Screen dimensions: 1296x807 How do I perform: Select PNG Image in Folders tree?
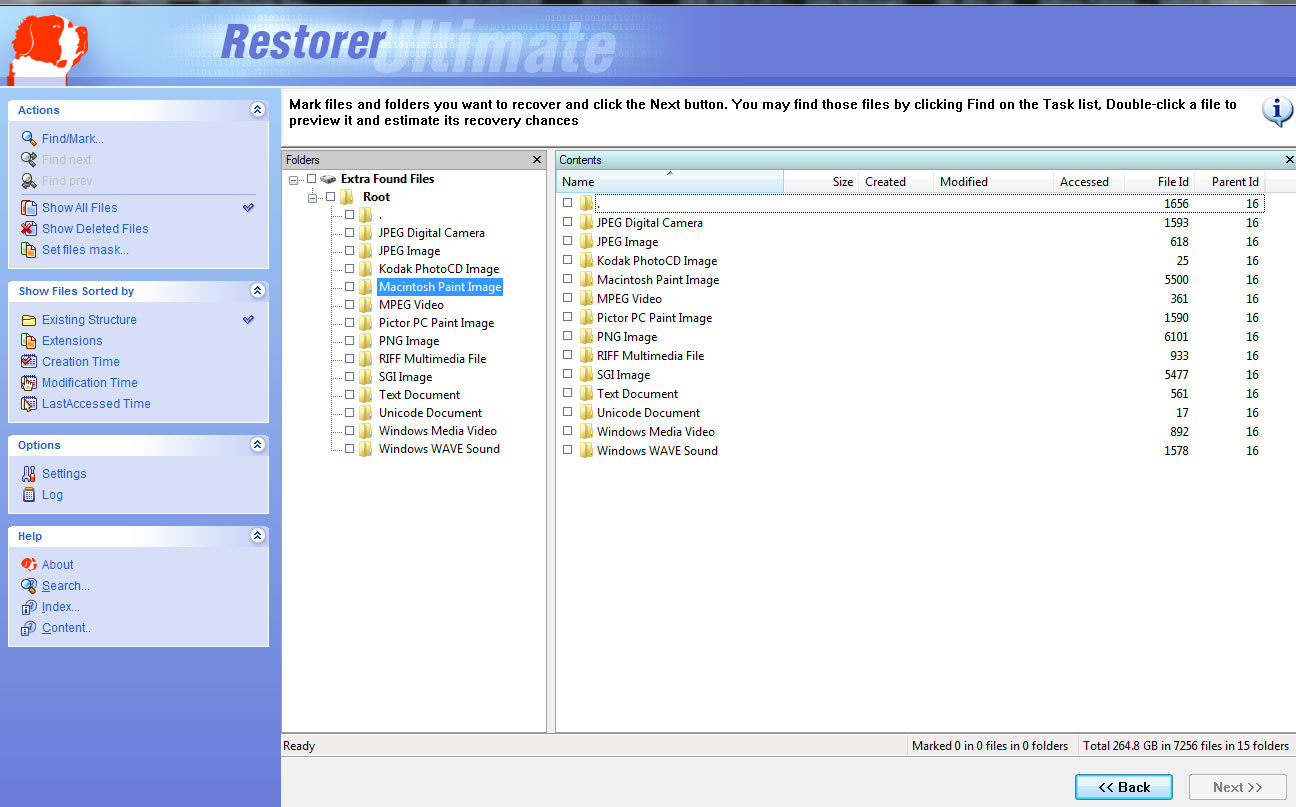coord(409,341)
